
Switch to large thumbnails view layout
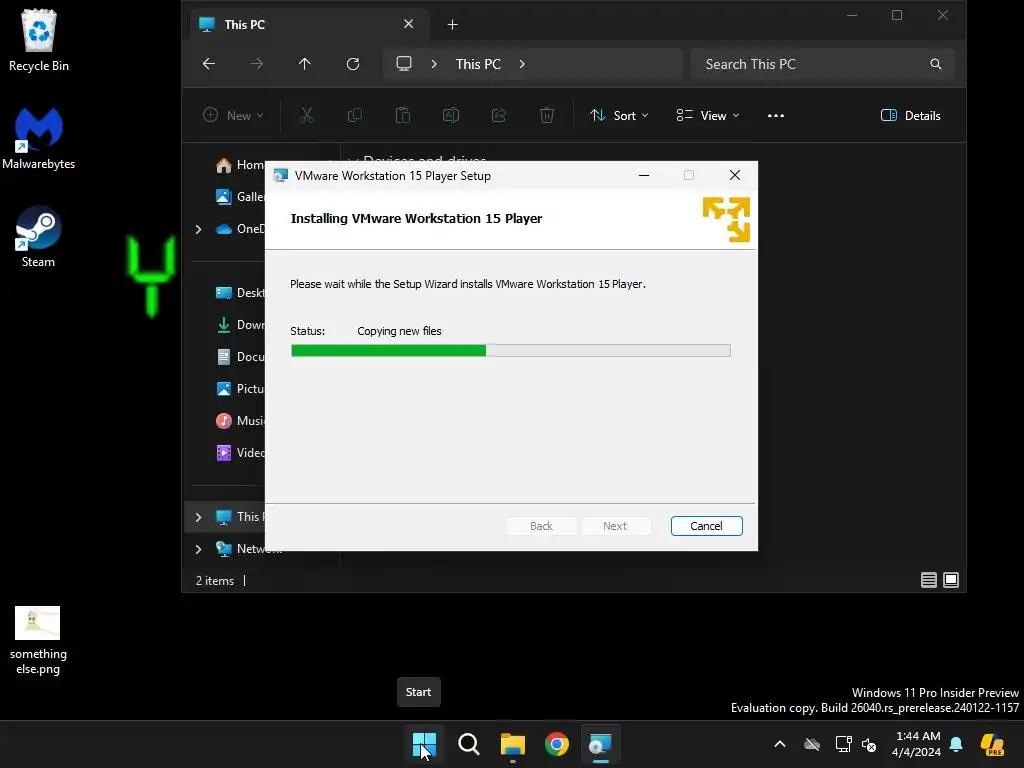(951, 580)
